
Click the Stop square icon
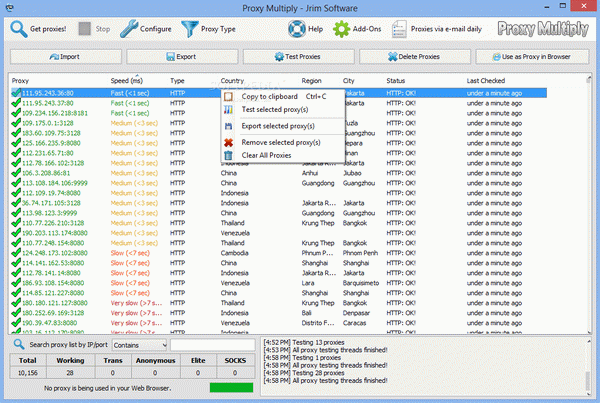point(85,29)
